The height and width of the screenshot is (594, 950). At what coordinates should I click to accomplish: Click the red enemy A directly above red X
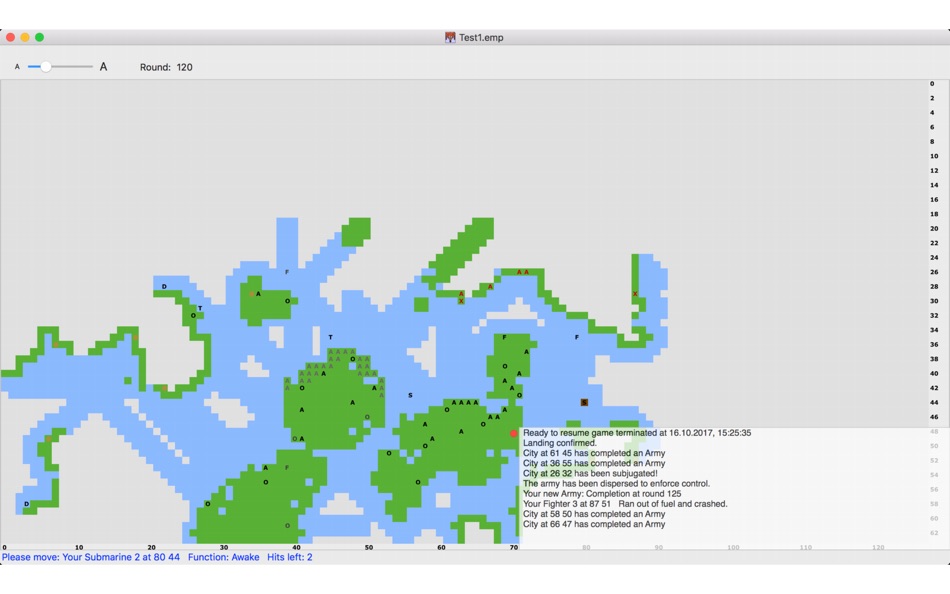pyautogui.click(x=461, y=294)
